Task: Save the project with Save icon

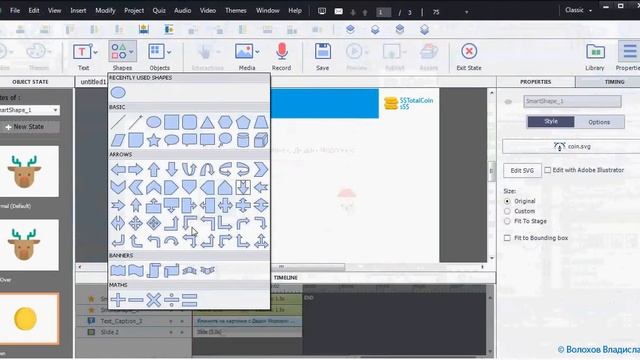Action: 322,52
